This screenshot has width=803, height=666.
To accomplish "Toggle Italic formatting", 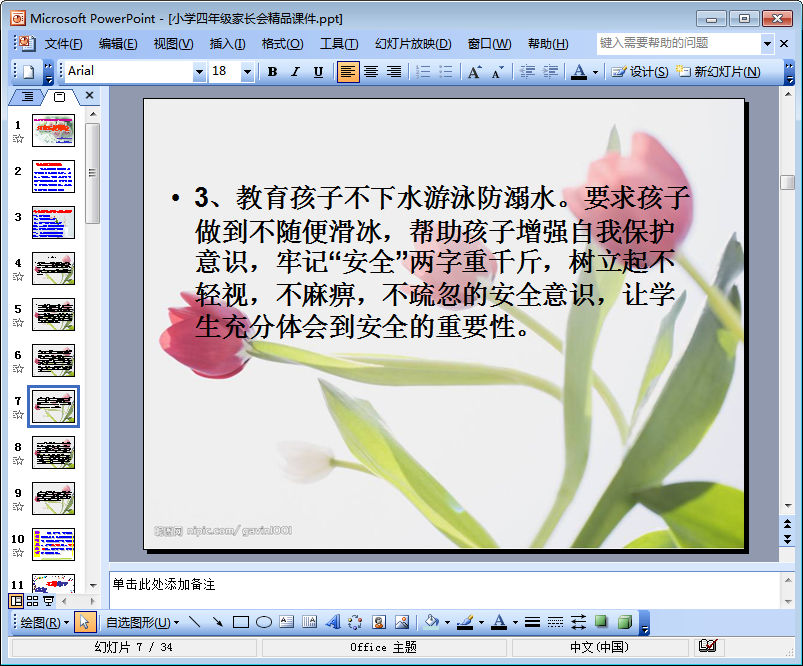I will [295, 72].
